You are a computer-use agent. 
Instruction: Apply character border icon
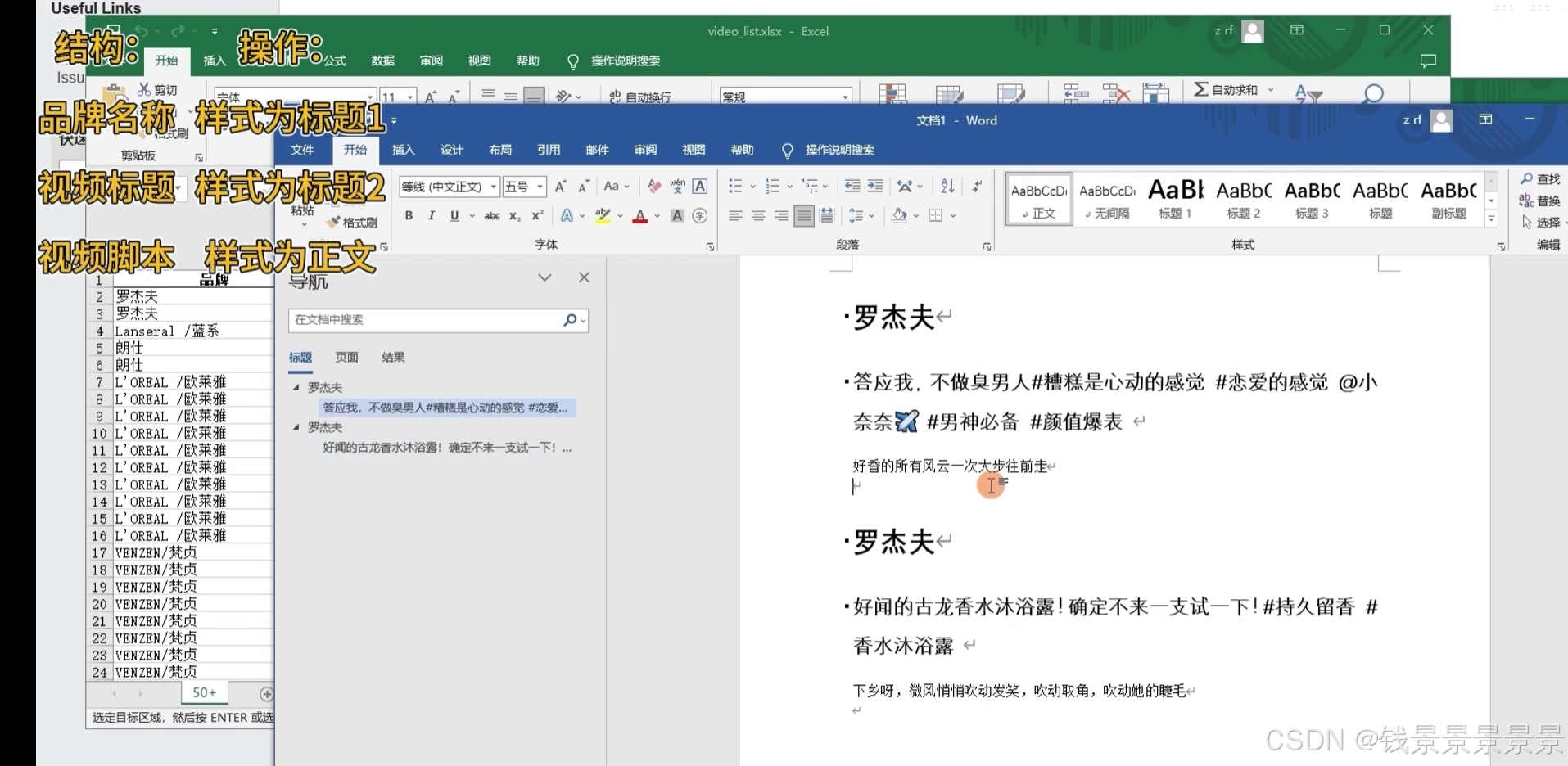coord(700,187)
